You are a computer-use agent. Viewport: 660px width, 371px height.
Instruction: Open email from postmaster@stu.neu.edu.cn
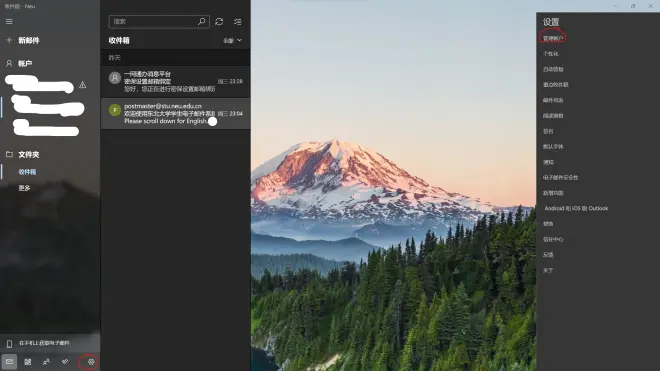[x=175, y=114]
